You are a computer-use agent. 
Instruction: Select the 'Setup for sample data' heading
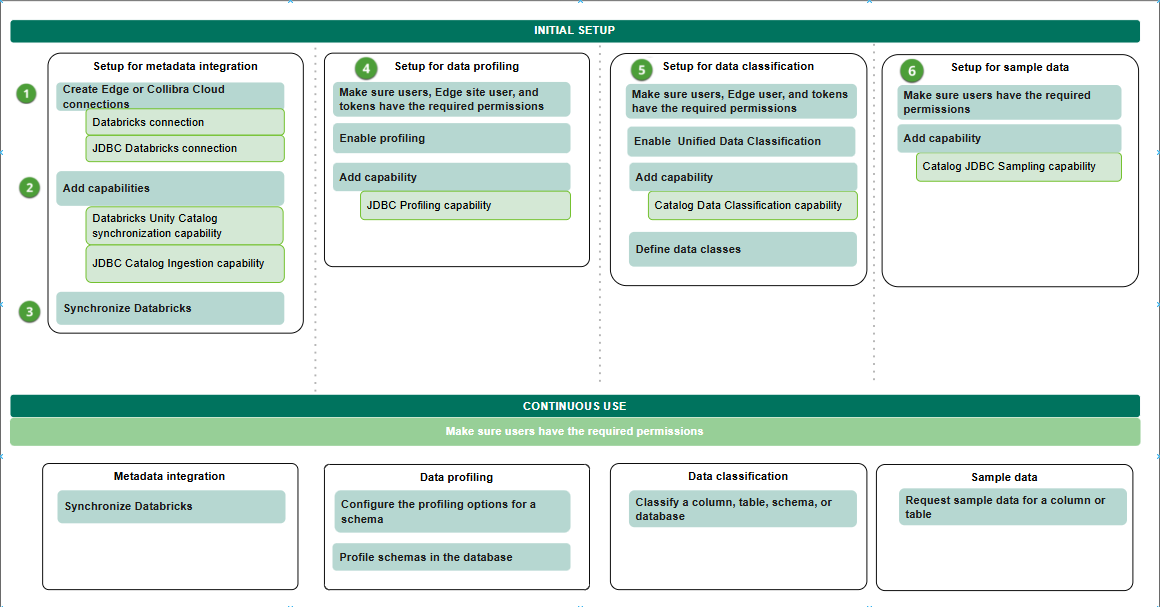tap(1010, 67)
